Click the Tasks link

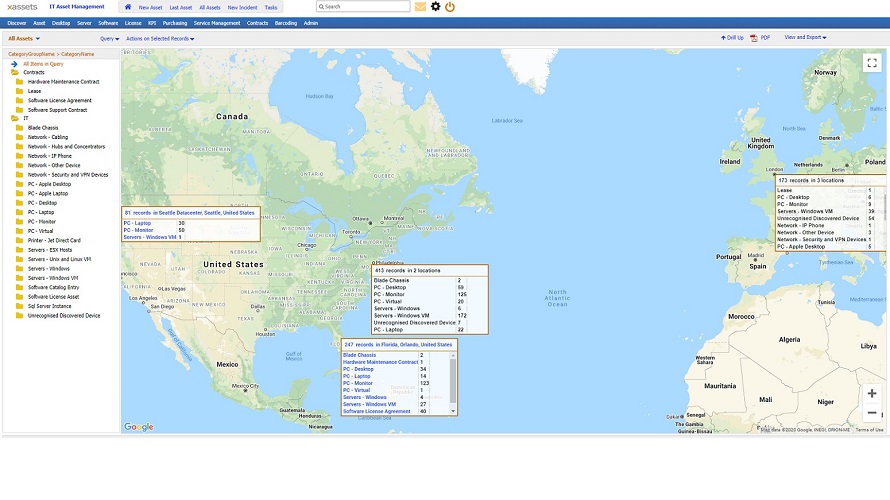coord(271,7)
